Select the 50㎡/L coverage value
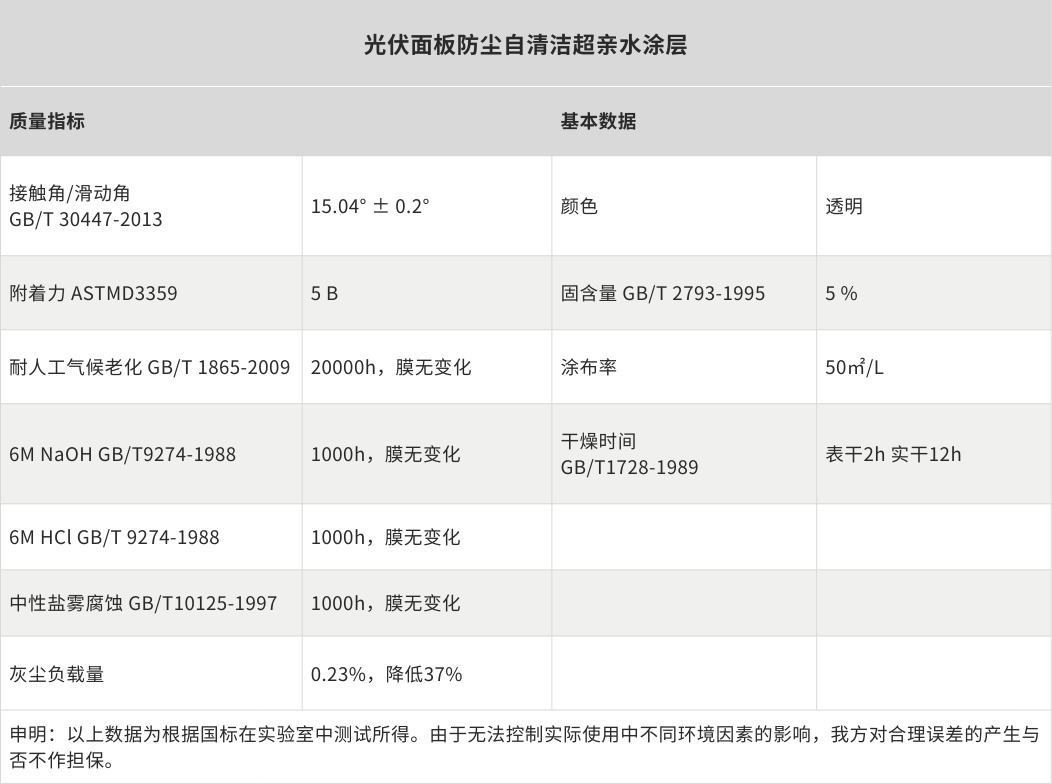Screen dimensions: 1052x784 coord(854,367)
